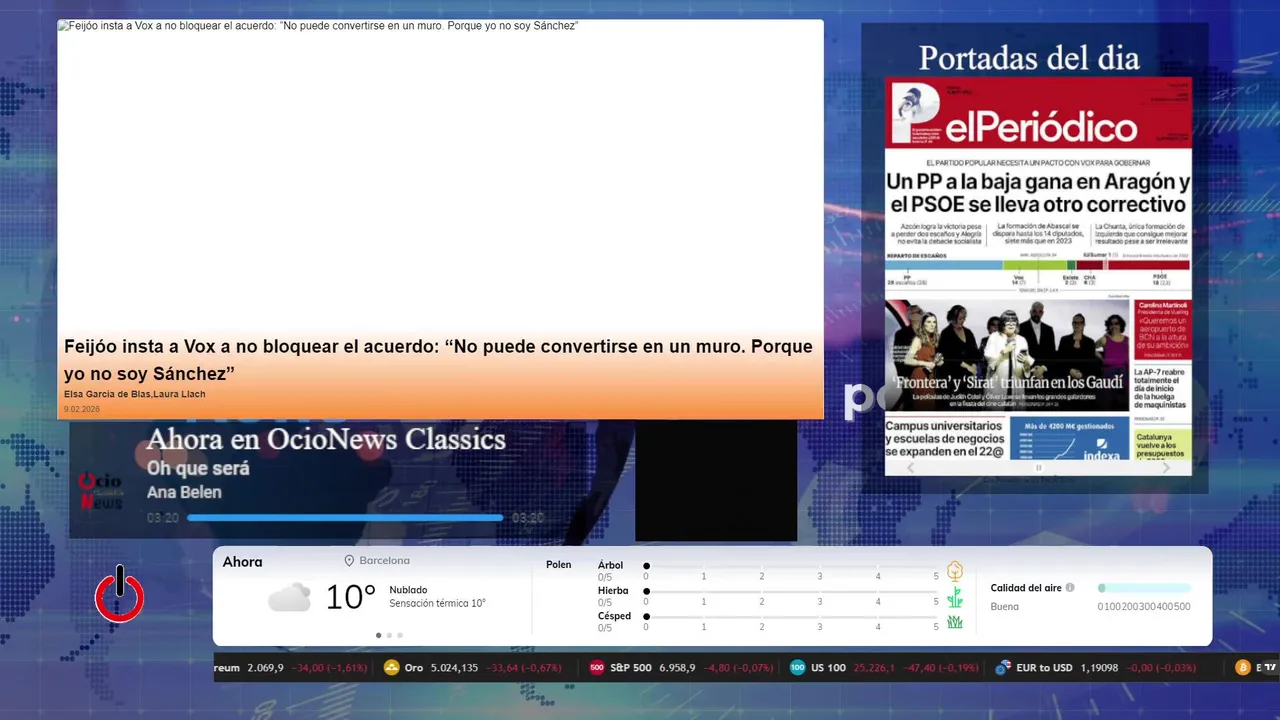Click Sensación térmica 10° text
Viewport: 1280px width, 720px height.
pyautogui.click(x=437, y=603)
